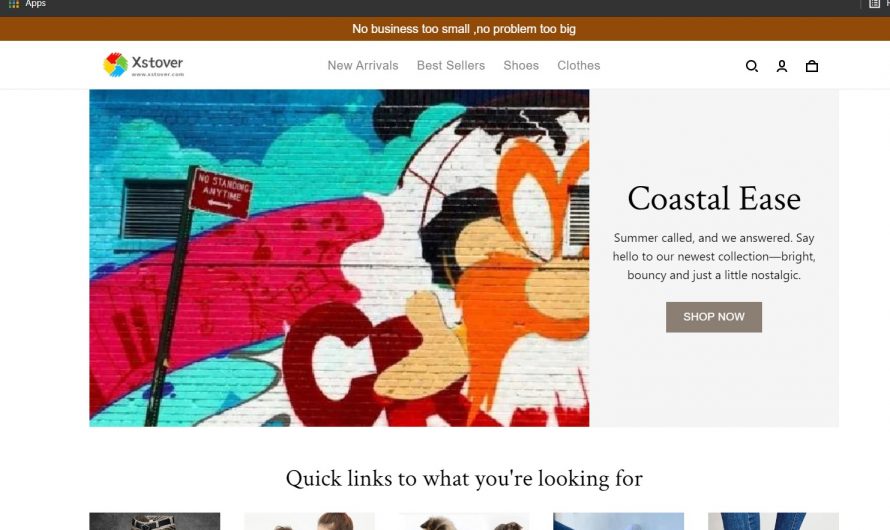
Task: Click the Xstover colorful logo
Action: 115,65
